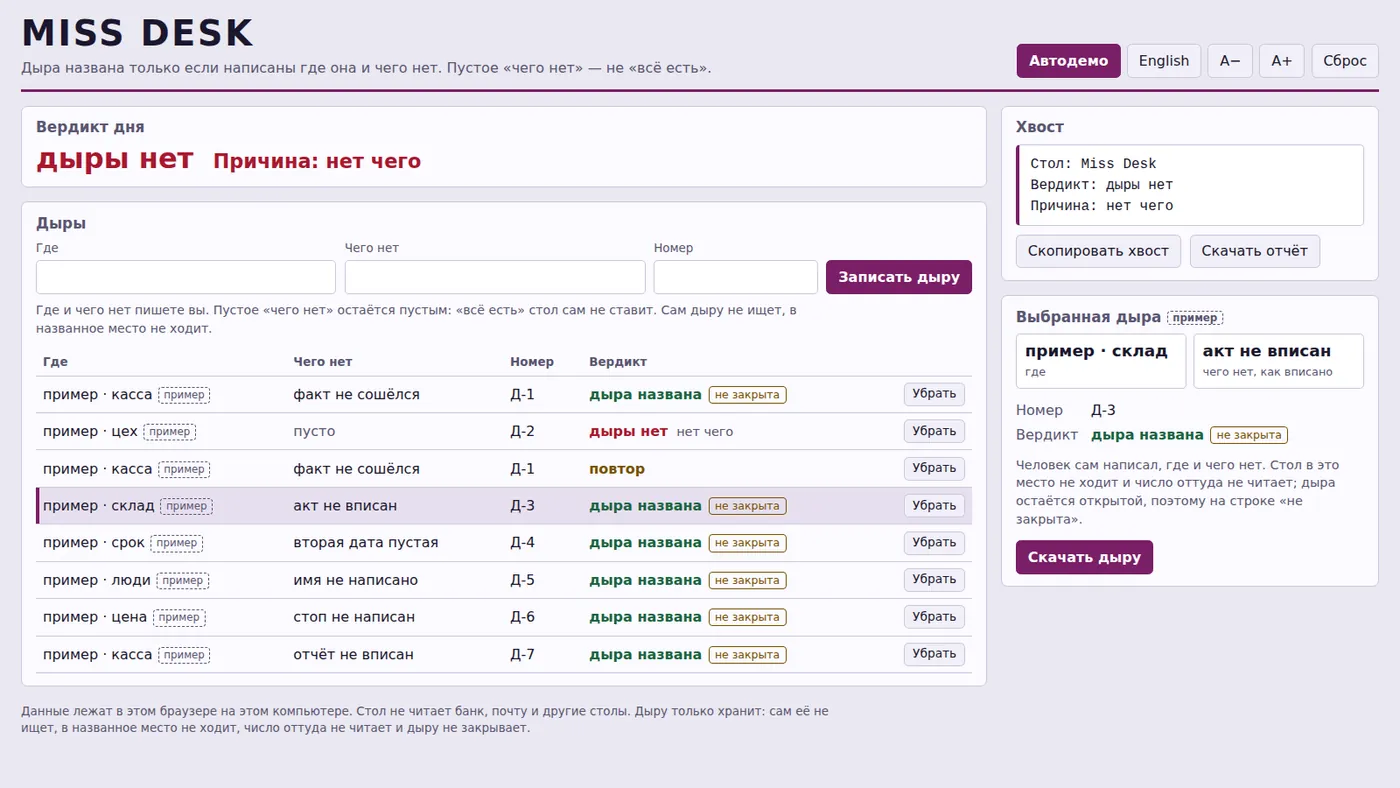
Task: Click Убрать for the Д-5 row
Action: tap(934, 580)
